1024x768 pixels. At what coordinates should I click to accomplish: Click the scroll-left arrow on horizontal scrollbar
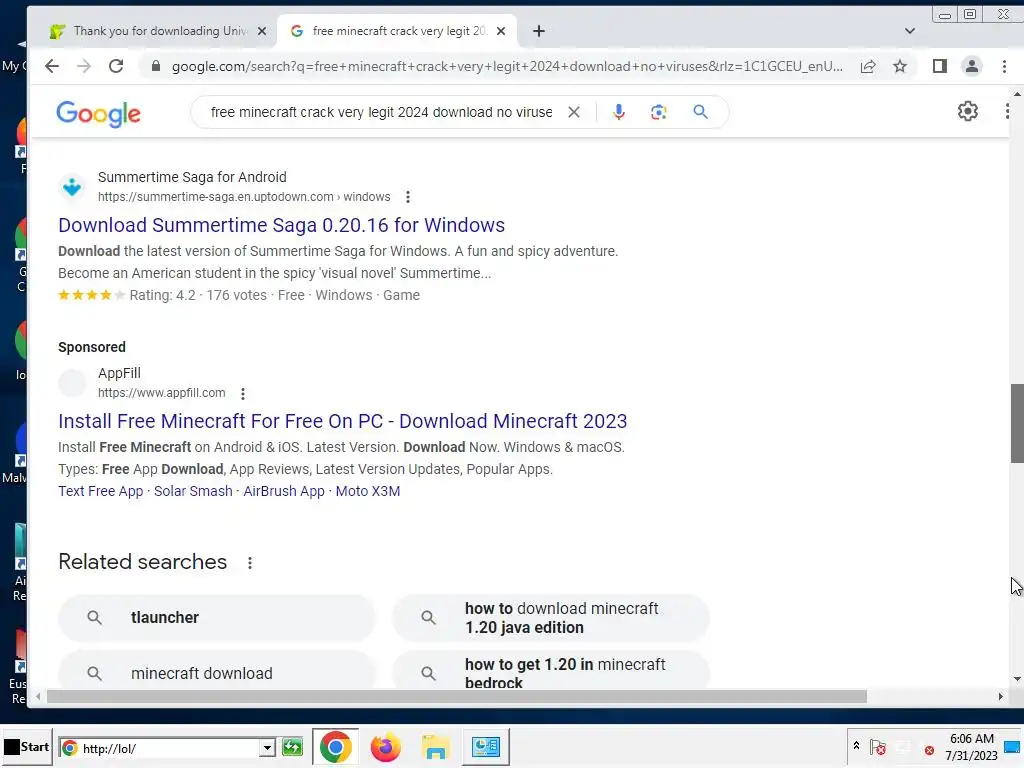tap(38, 697)
